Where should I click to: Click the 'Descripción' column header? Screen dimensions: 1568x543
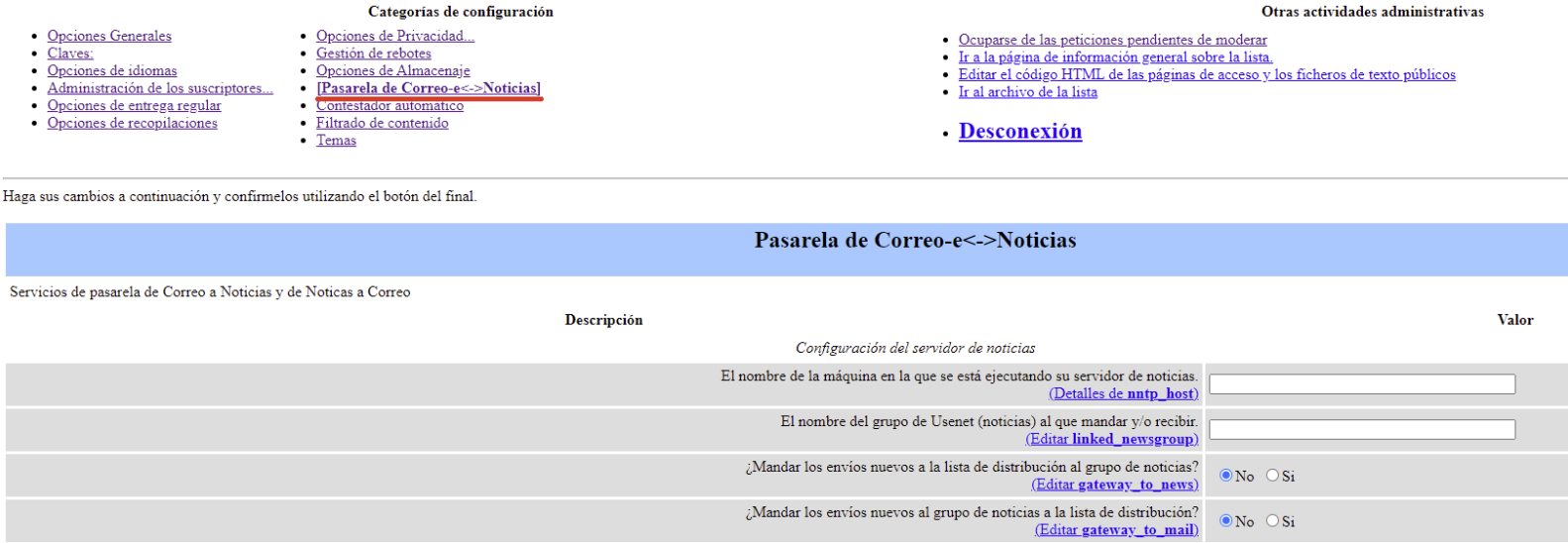(603, 320)
